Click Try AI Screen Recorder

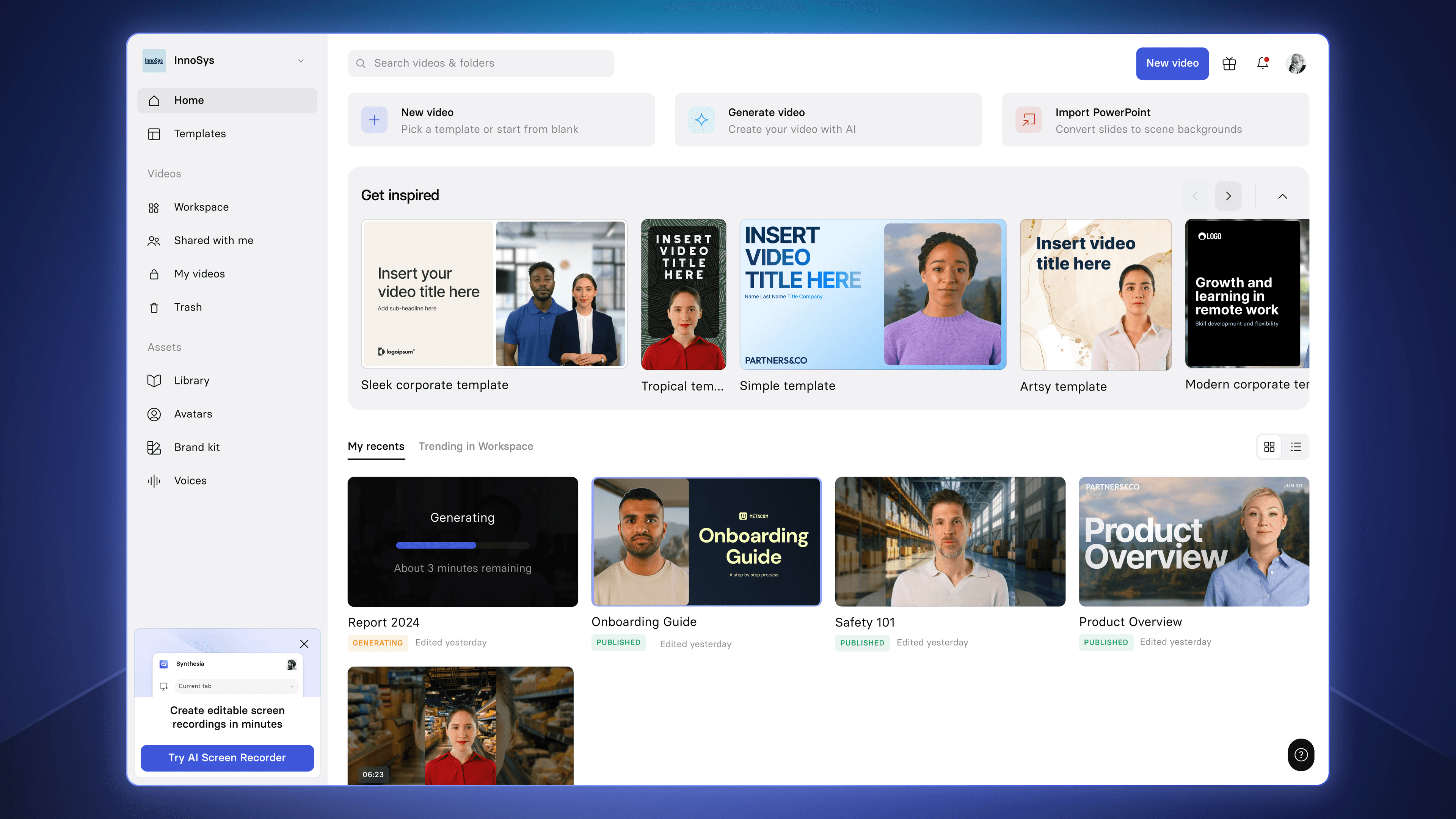[x=227, y=758]
